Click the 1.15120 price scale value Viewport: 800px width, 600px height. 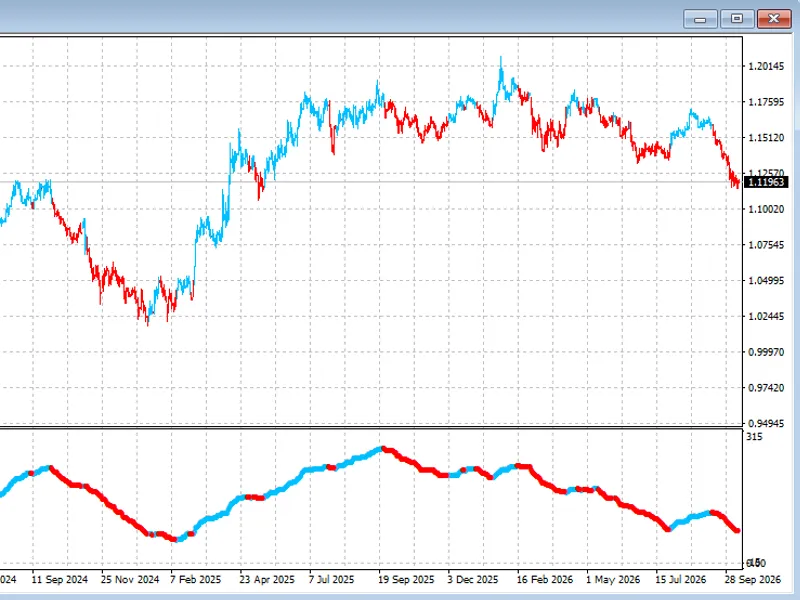[766, 138]
